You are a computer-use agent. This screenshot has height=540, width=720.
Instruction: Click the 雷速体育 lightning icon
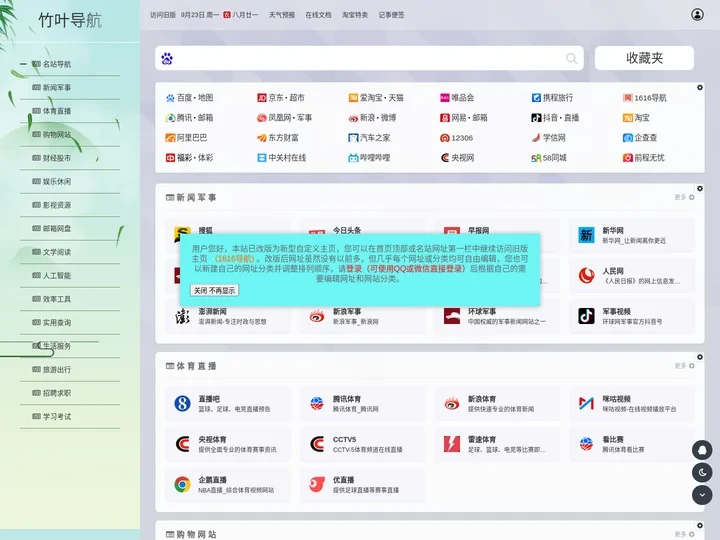[x=452, y=444]
